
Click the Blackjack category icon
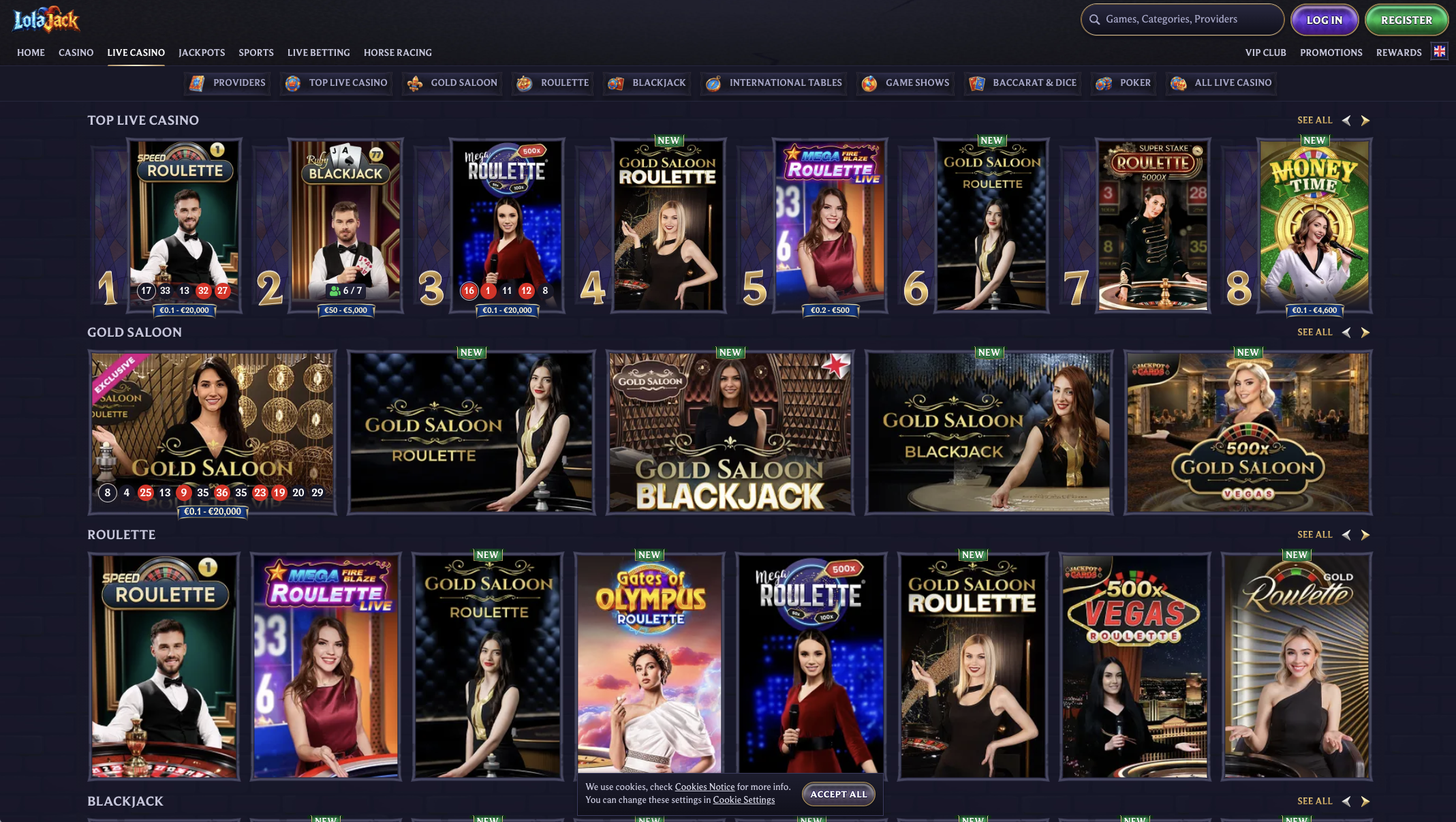(x=616, y=83)
